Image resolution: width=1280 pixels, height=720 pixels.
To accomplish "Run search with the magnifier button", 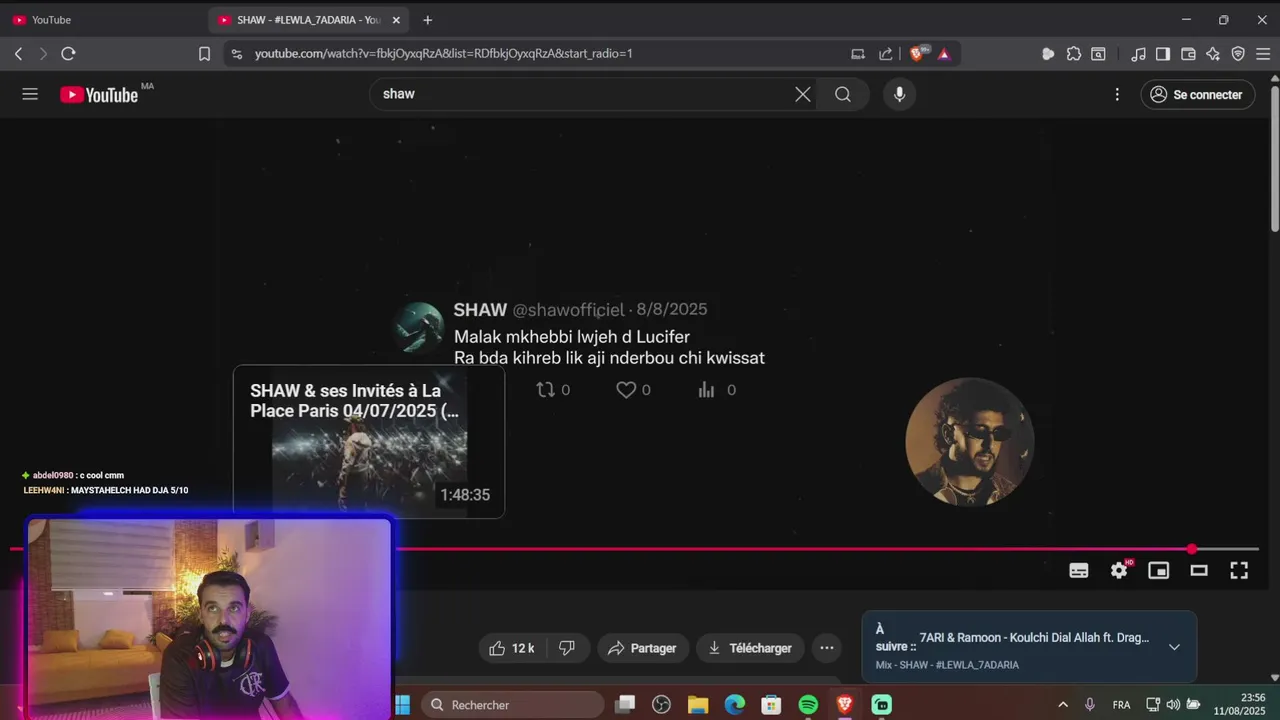I will point(843,94).
